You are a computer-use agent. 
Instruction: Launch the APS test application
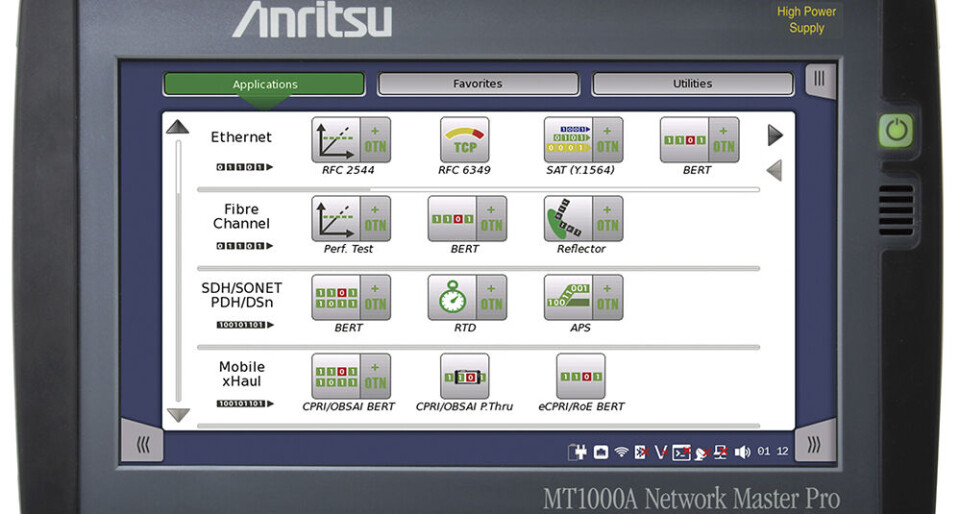(568, 297)
